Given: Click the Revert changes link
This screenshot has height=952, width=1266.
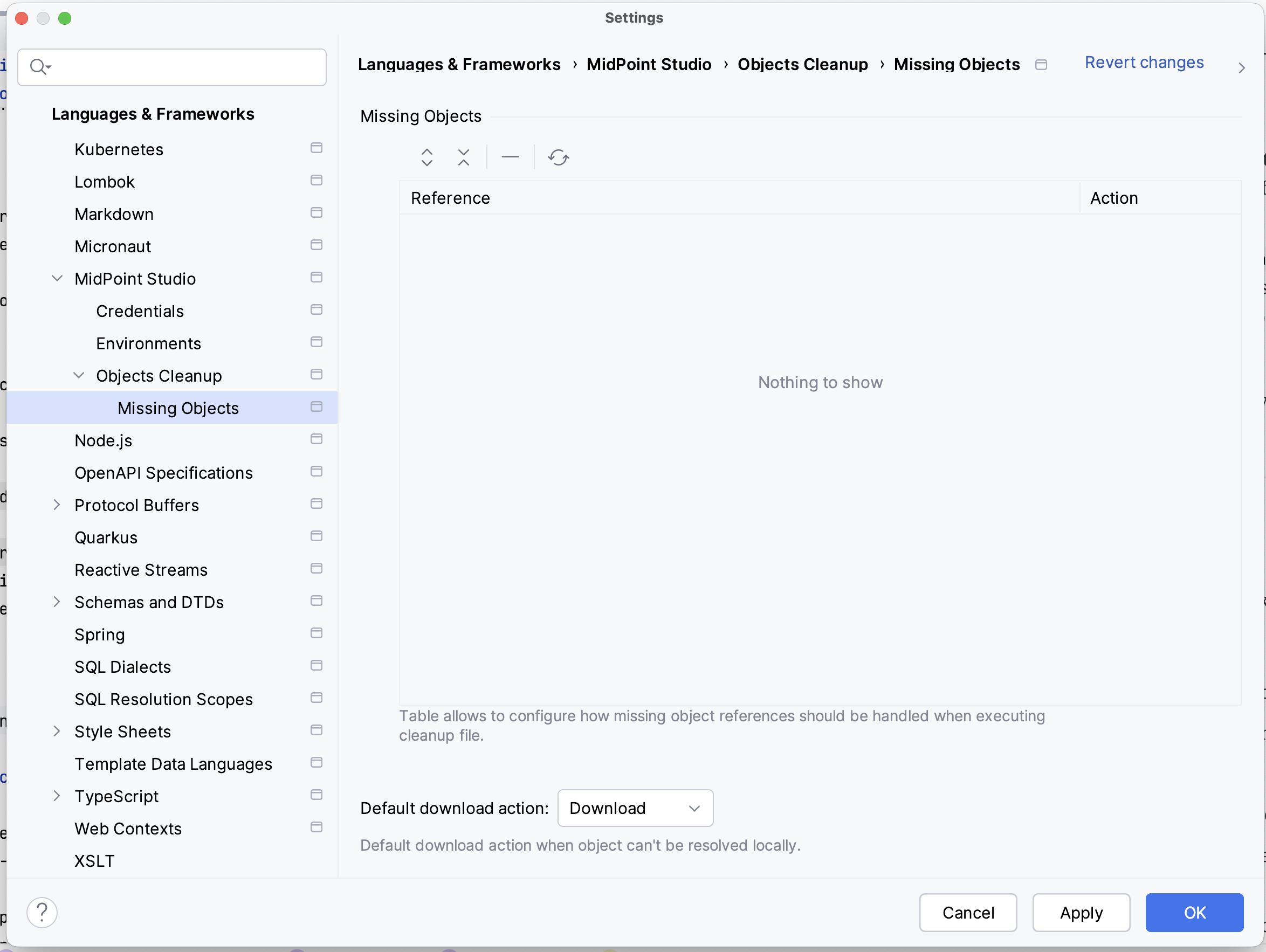Looking at the screenshot, I should tap(1144, 62).
